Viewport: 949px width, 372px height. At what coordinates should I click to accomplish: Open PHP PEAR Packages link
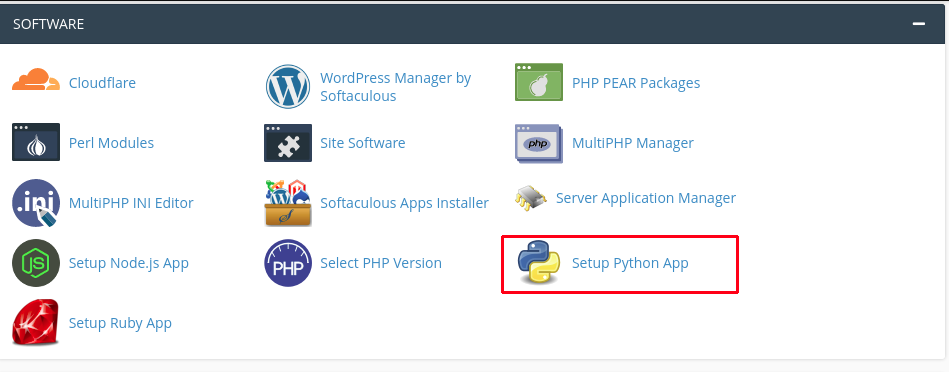(636, 83)
